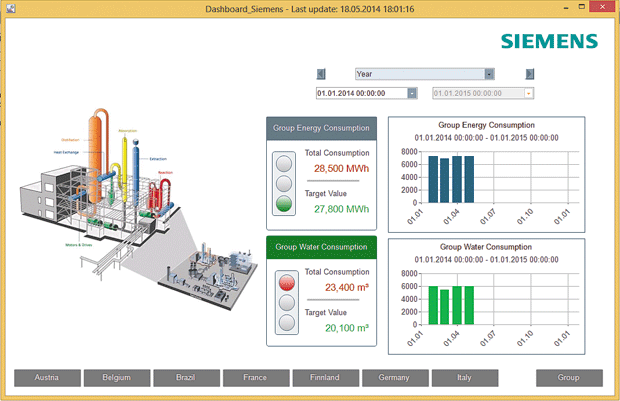The image size is (620, 401).
Task: Click the application icon in title bar
Action: point(11,8)
